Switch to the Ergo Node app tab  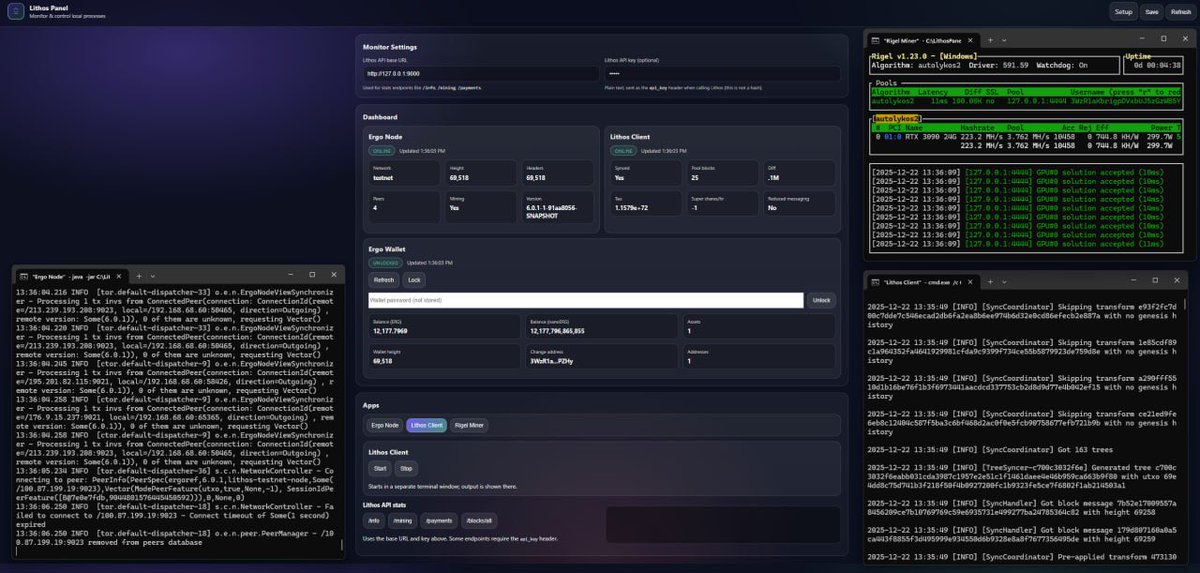tap(385, 425)
